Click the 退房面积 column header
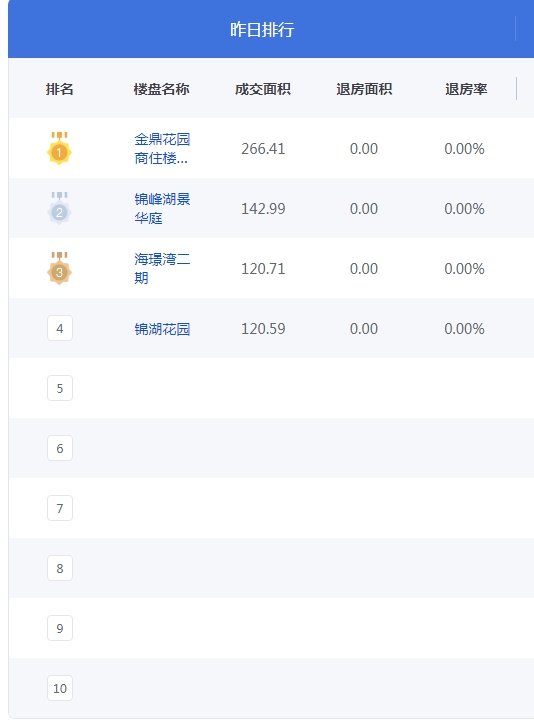534x727 pixels. (364, 89)
